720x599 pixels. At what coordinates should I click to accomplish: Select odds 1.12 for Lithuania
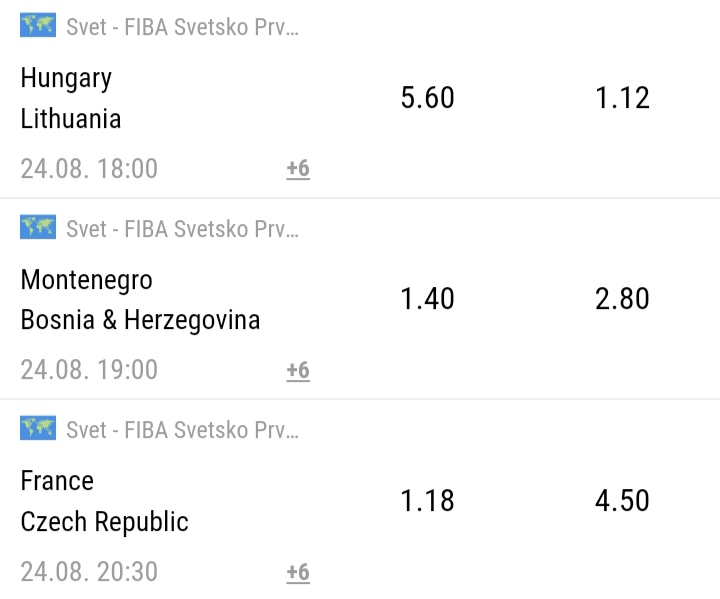[622, 97]
